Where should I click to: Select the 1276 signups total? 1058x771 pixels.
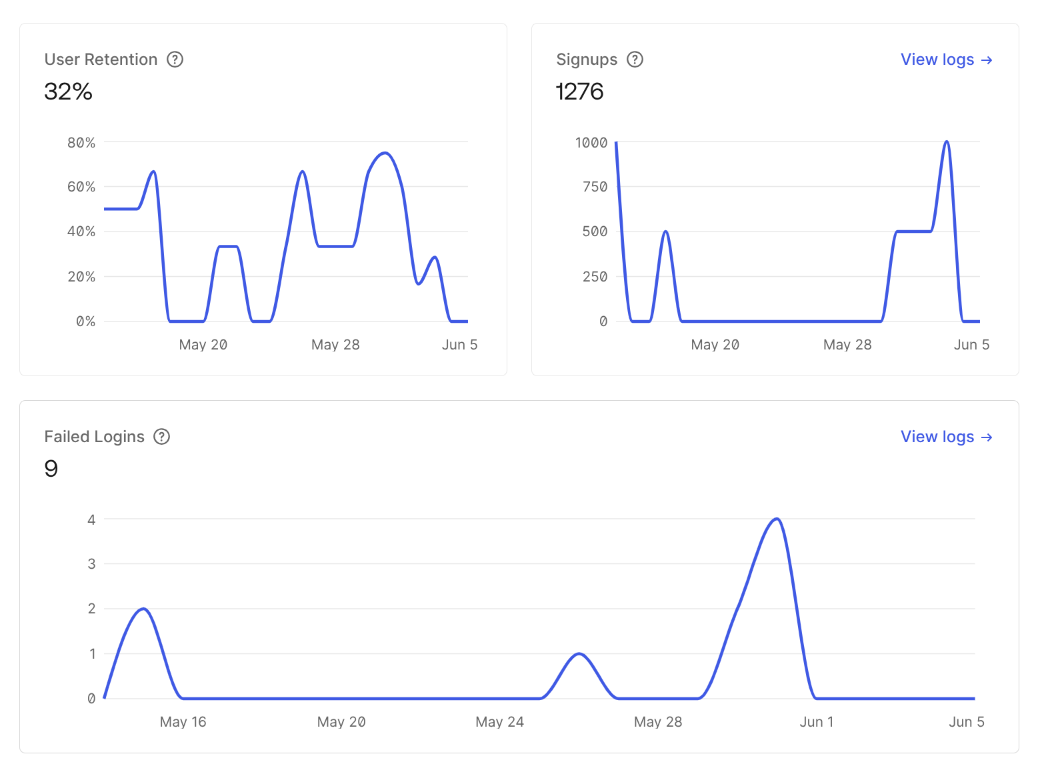coord(580,92)
